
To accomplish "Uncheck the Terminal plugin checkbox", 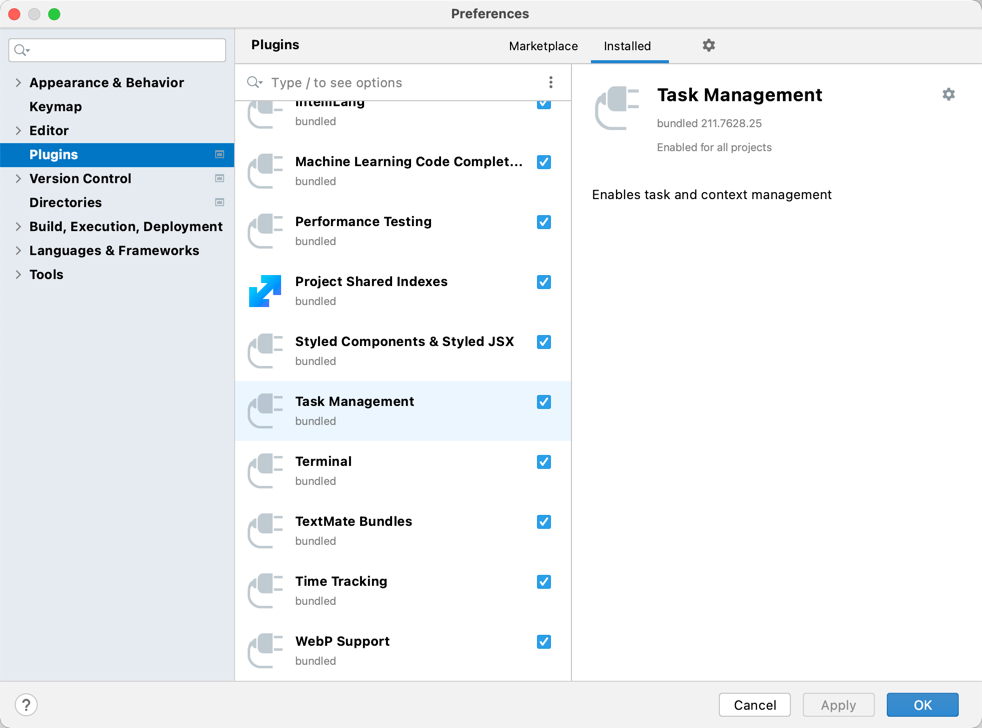I will (544, 462).
